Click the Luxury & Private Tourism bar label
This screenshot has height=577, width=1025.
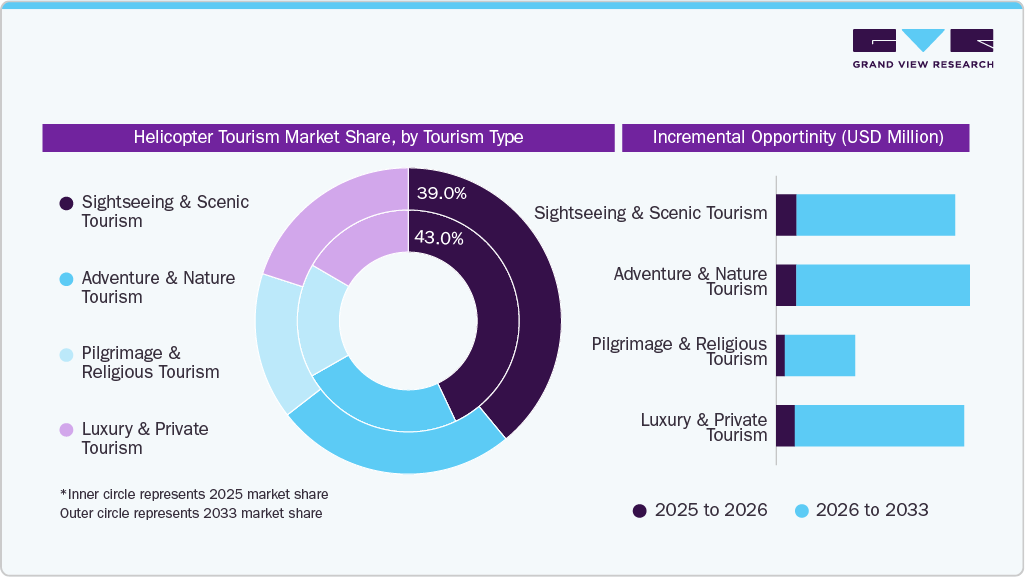tap(704, 427)
